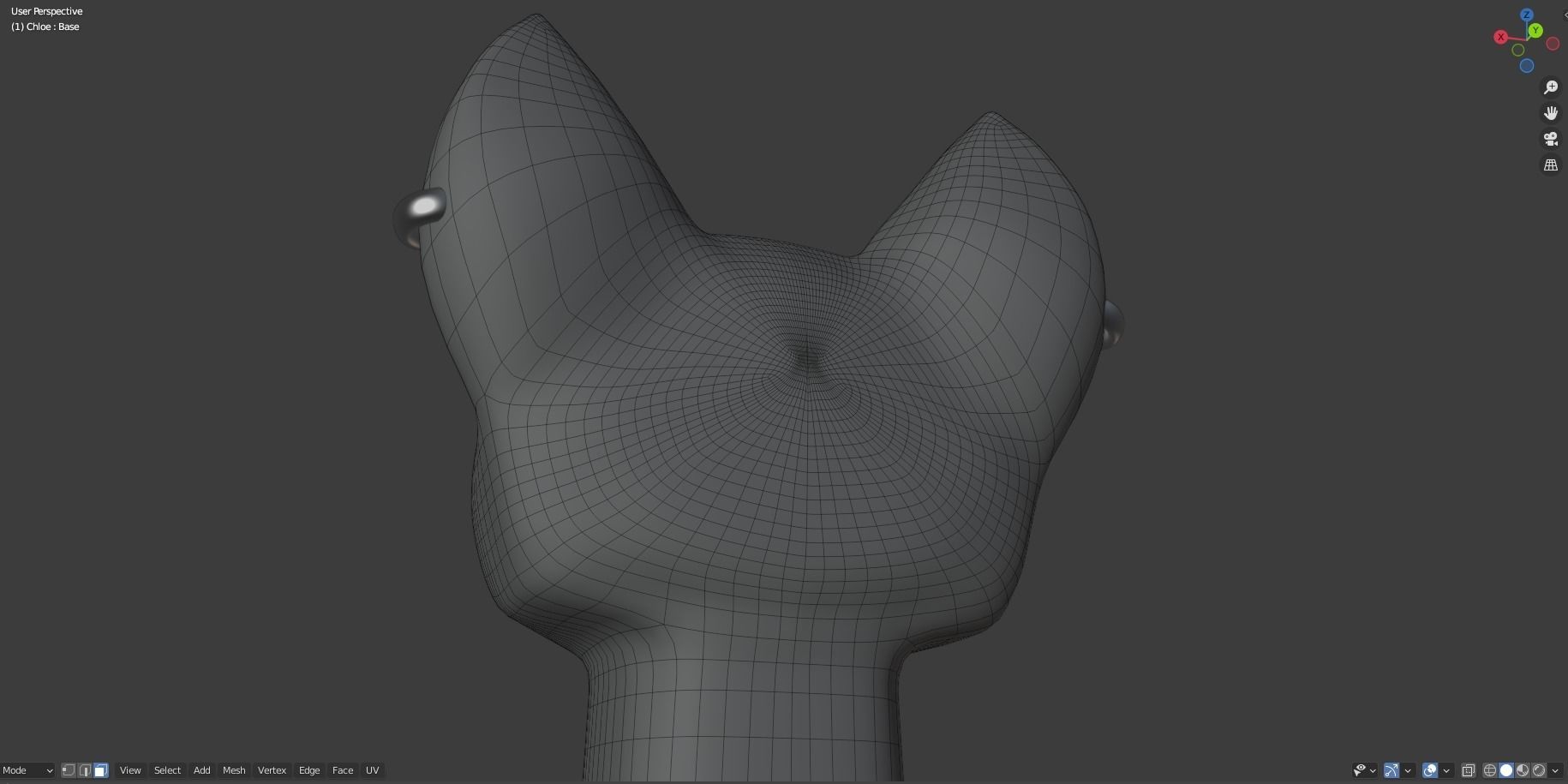Open the Mode dropdown
Screen dimensions: 1568x784
(x=27, y=770)
